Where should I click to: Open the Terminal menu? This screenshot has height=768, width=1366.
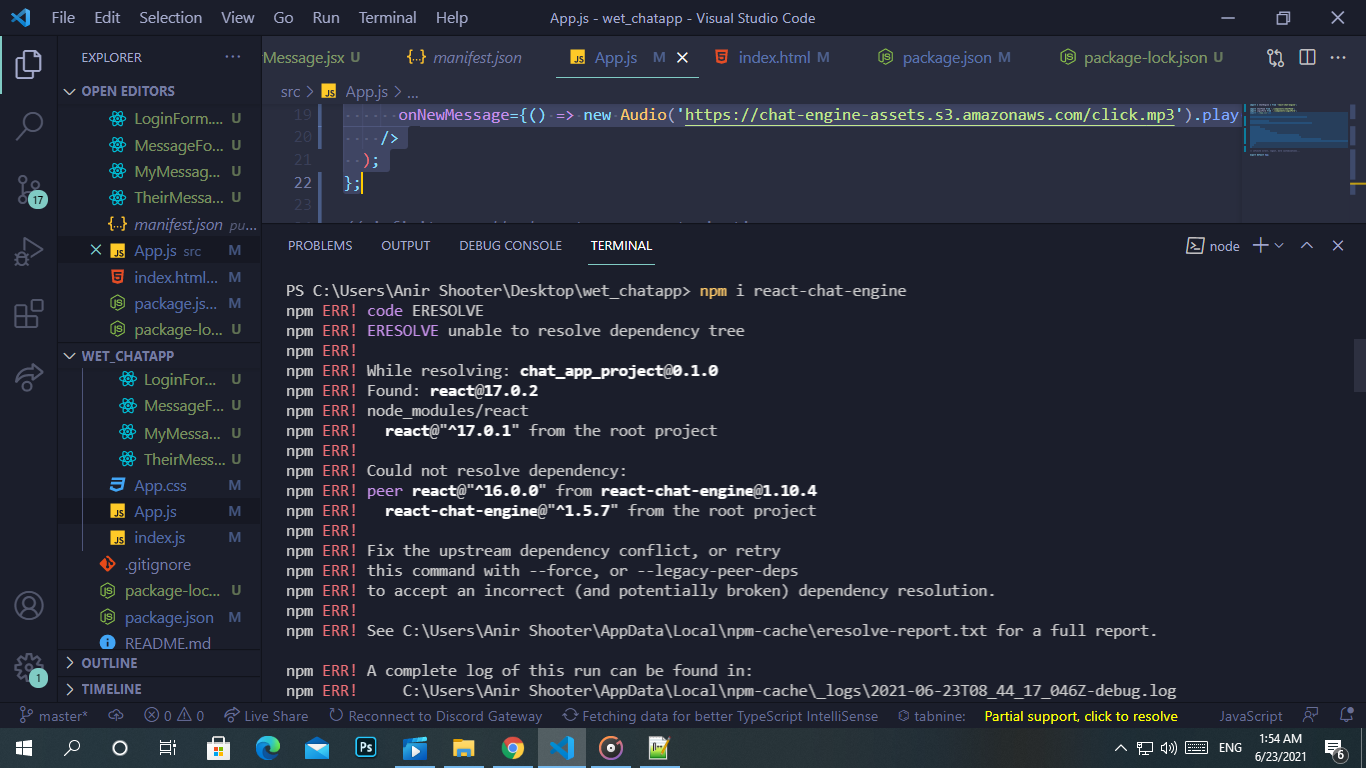click(387, 17)
